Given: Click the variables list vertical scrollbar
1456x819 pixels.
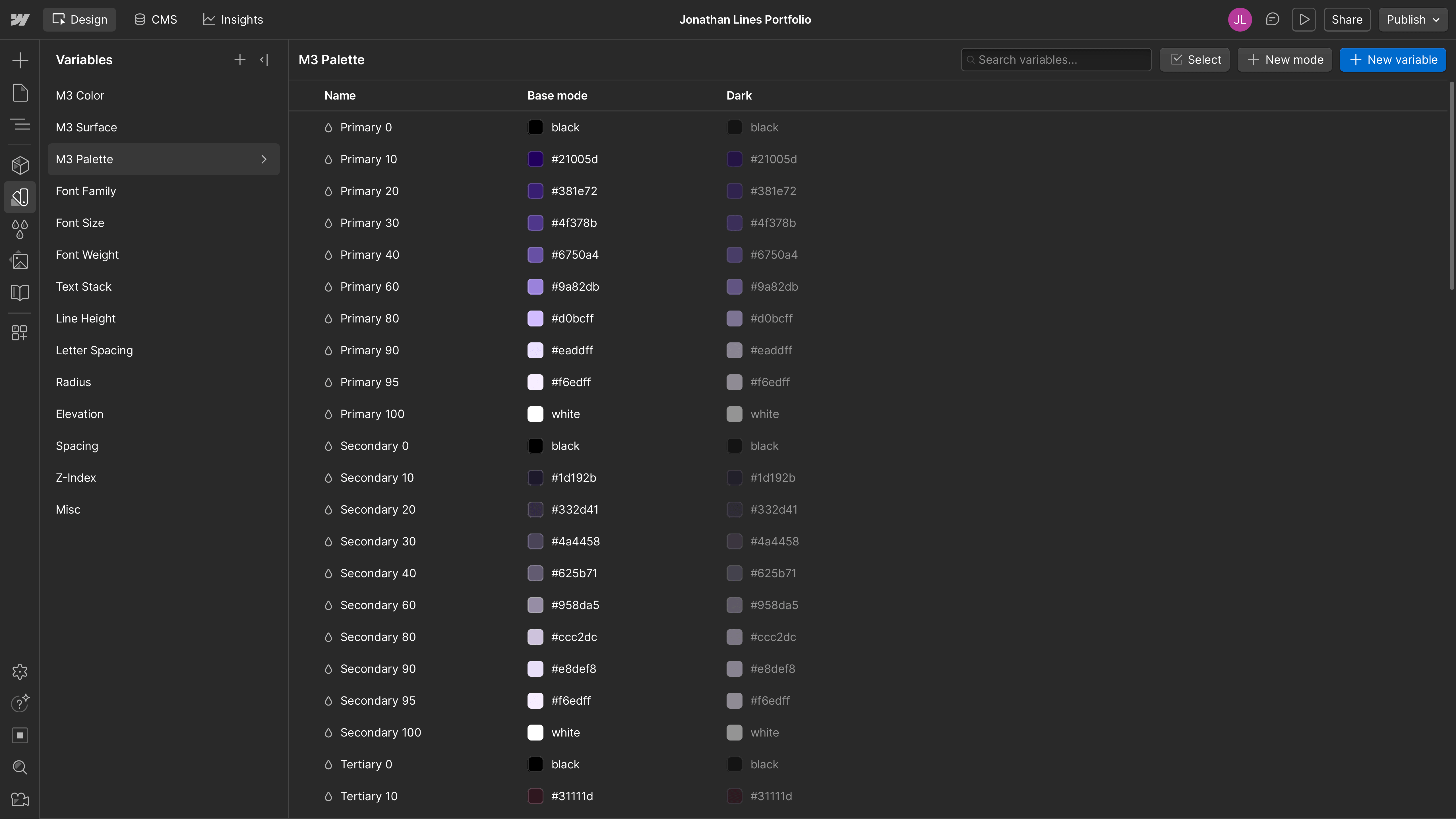Looking at the screenshot, I should coord(1452,187).
